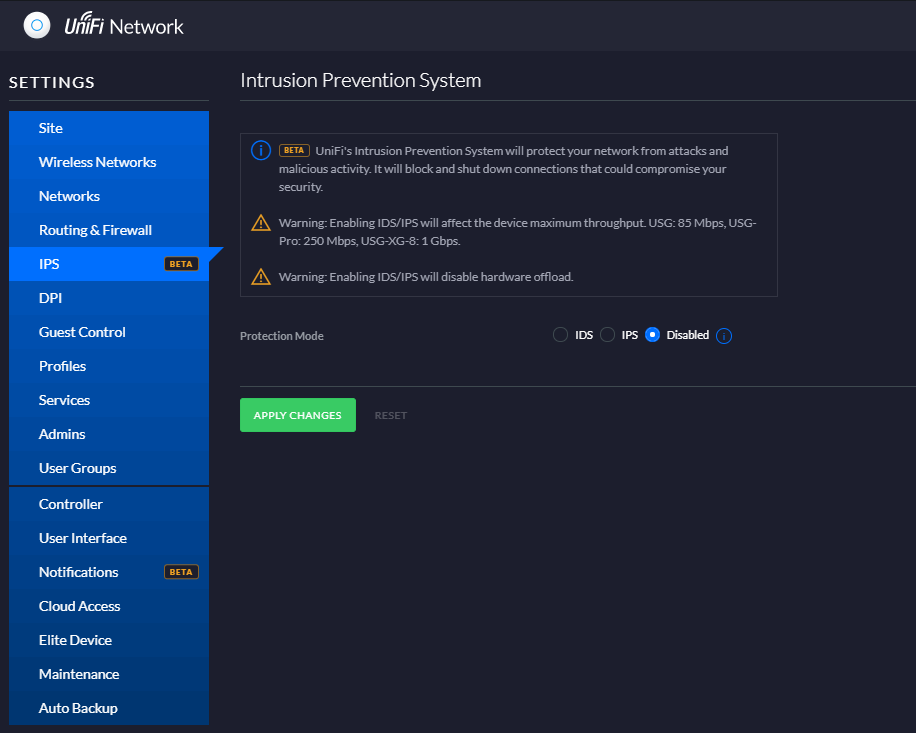Go to the DPI settings page
916x733 pixels.
coord(51,298)
